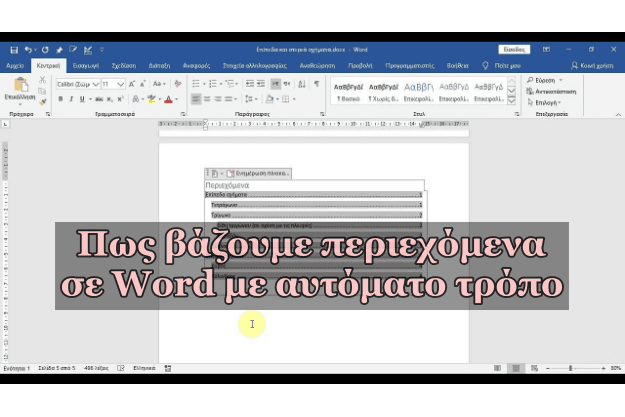Copy selection using the copy icon

pyautogui.click(x=42, y=91)
